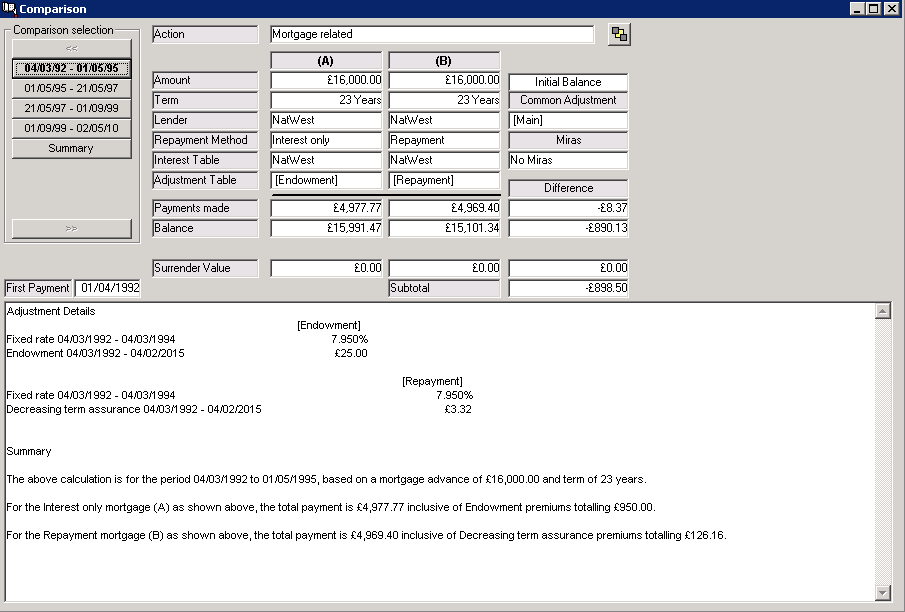Select the 04/03/92 - 01/05/95 comparison period
The height and width of the screenshot is (612, 905).
coord(71,69)
